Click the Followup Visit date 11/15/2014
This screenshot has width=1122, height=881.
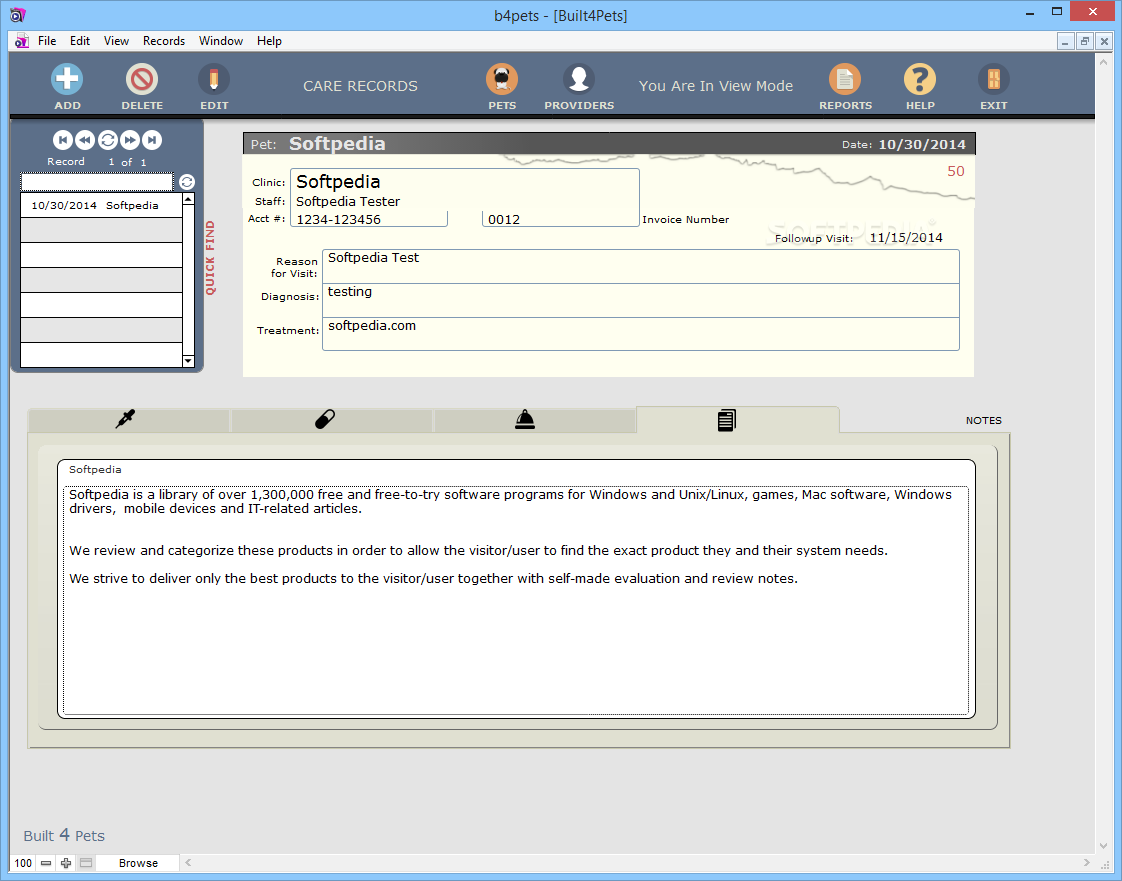coord(906,238)
